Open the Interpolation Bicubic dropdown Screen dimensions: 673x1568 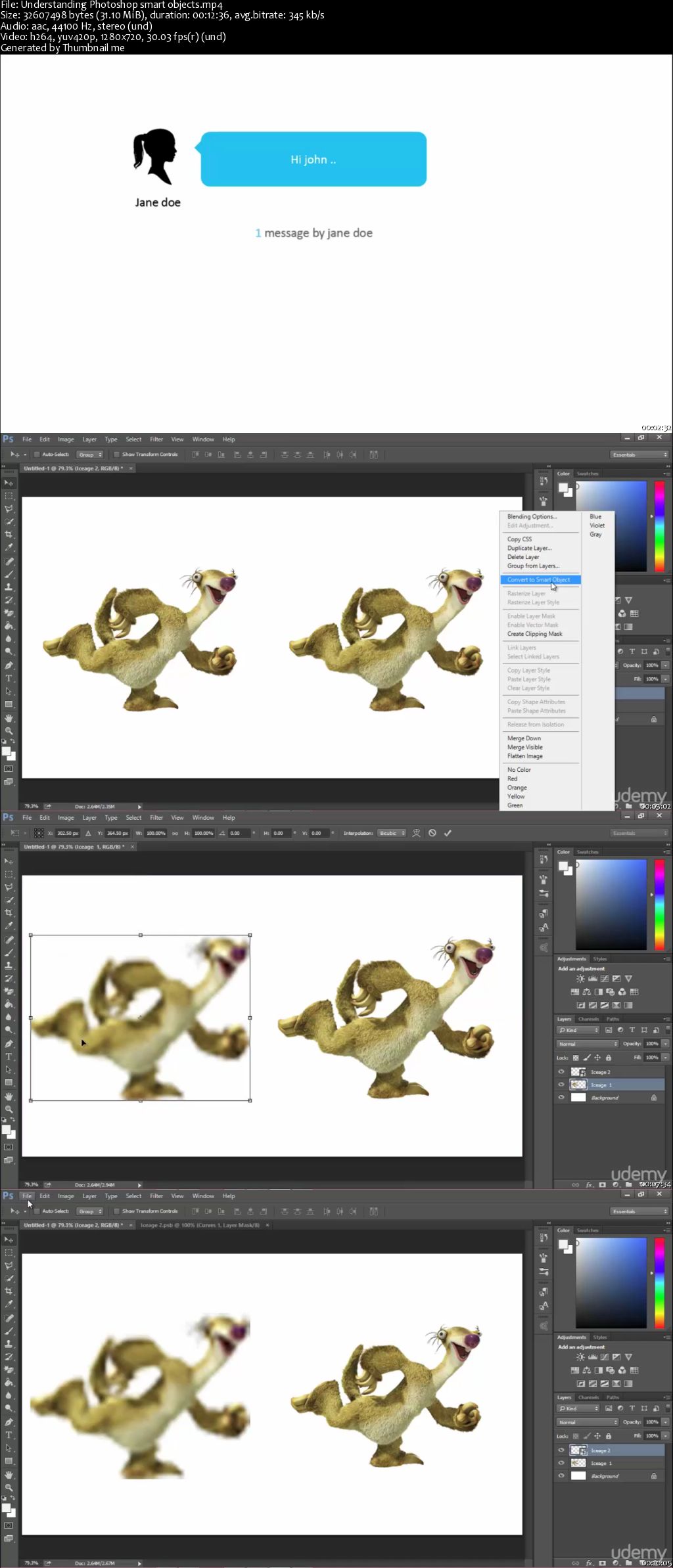click(392, 833)
